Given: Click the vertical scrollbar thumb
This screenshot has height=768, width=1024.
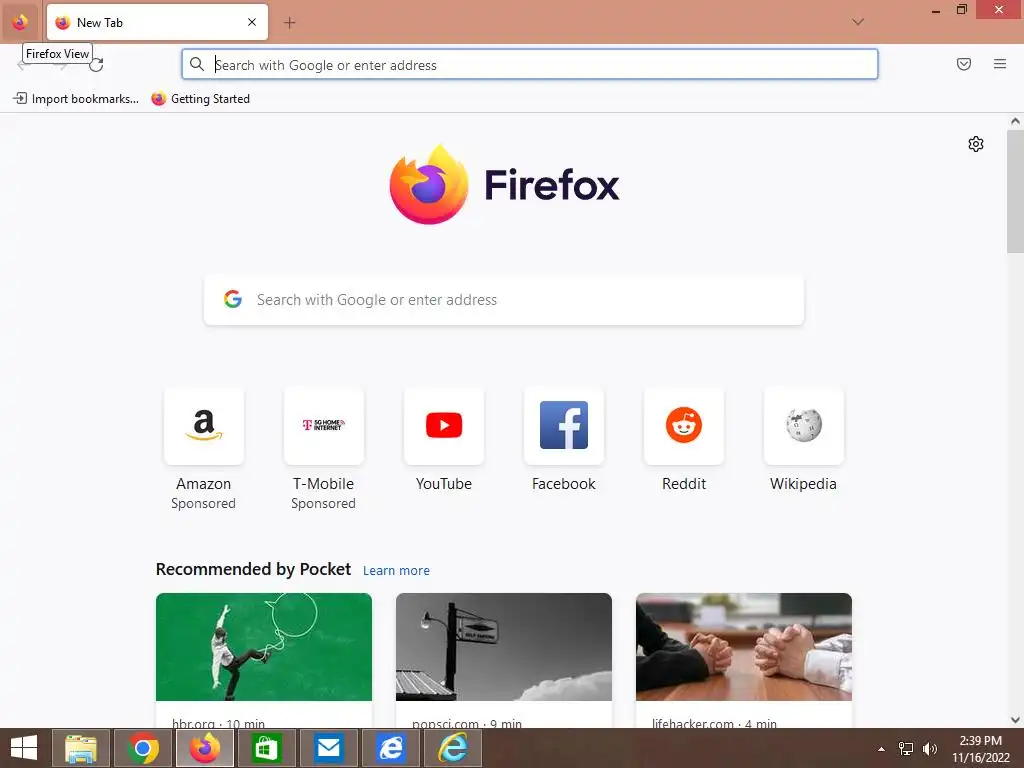Looking at the screenshot, I should 1015,191.
